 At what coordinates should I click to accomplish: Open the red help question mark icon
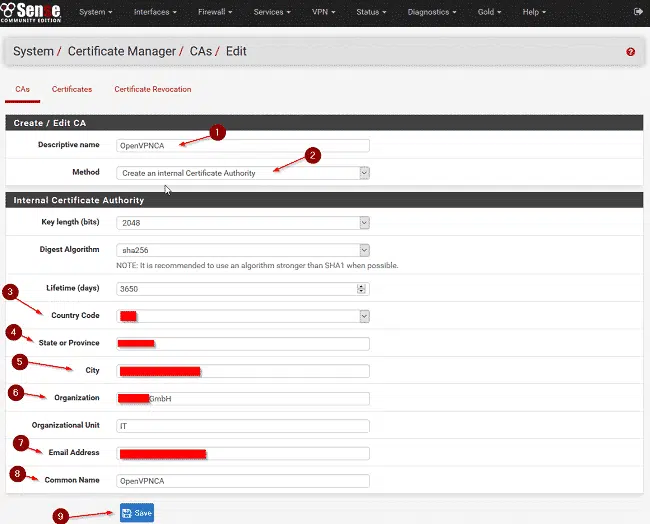pos(631,52)
